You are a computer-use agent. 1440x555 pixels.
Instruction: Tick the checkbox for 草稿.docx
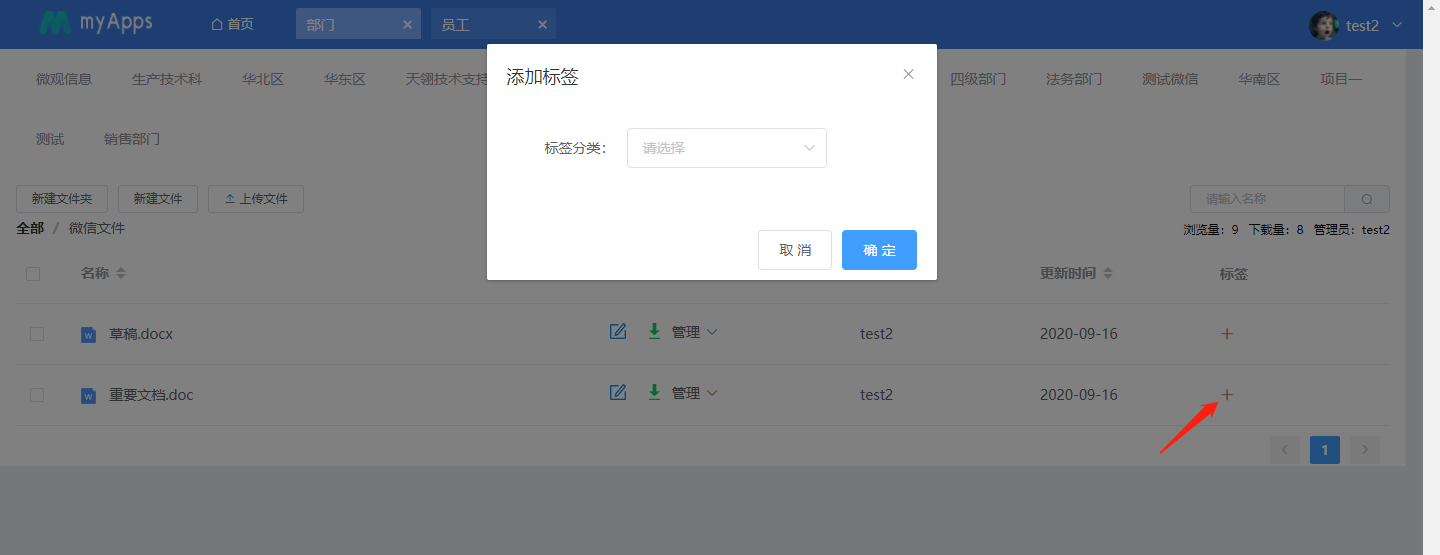coord(37,334)
